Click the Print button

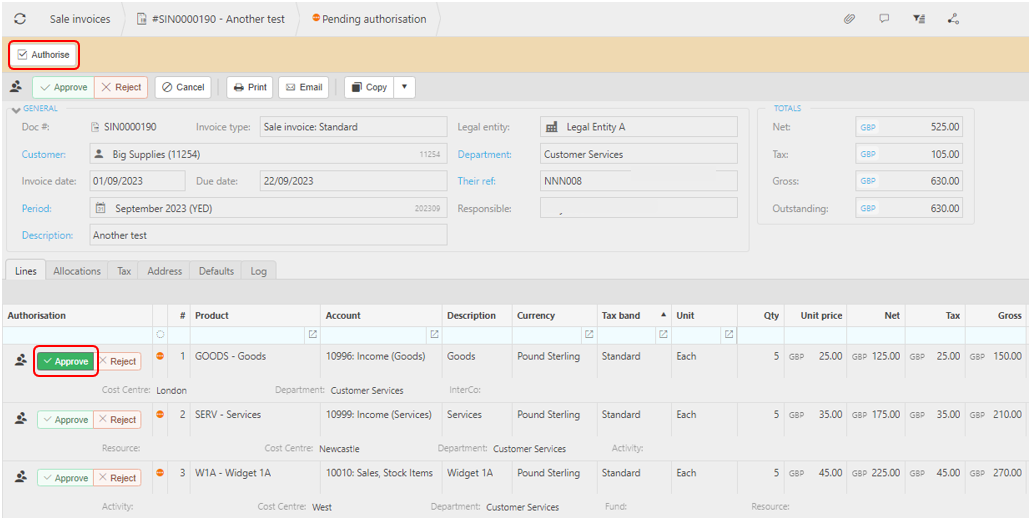(x=250, y=87)
